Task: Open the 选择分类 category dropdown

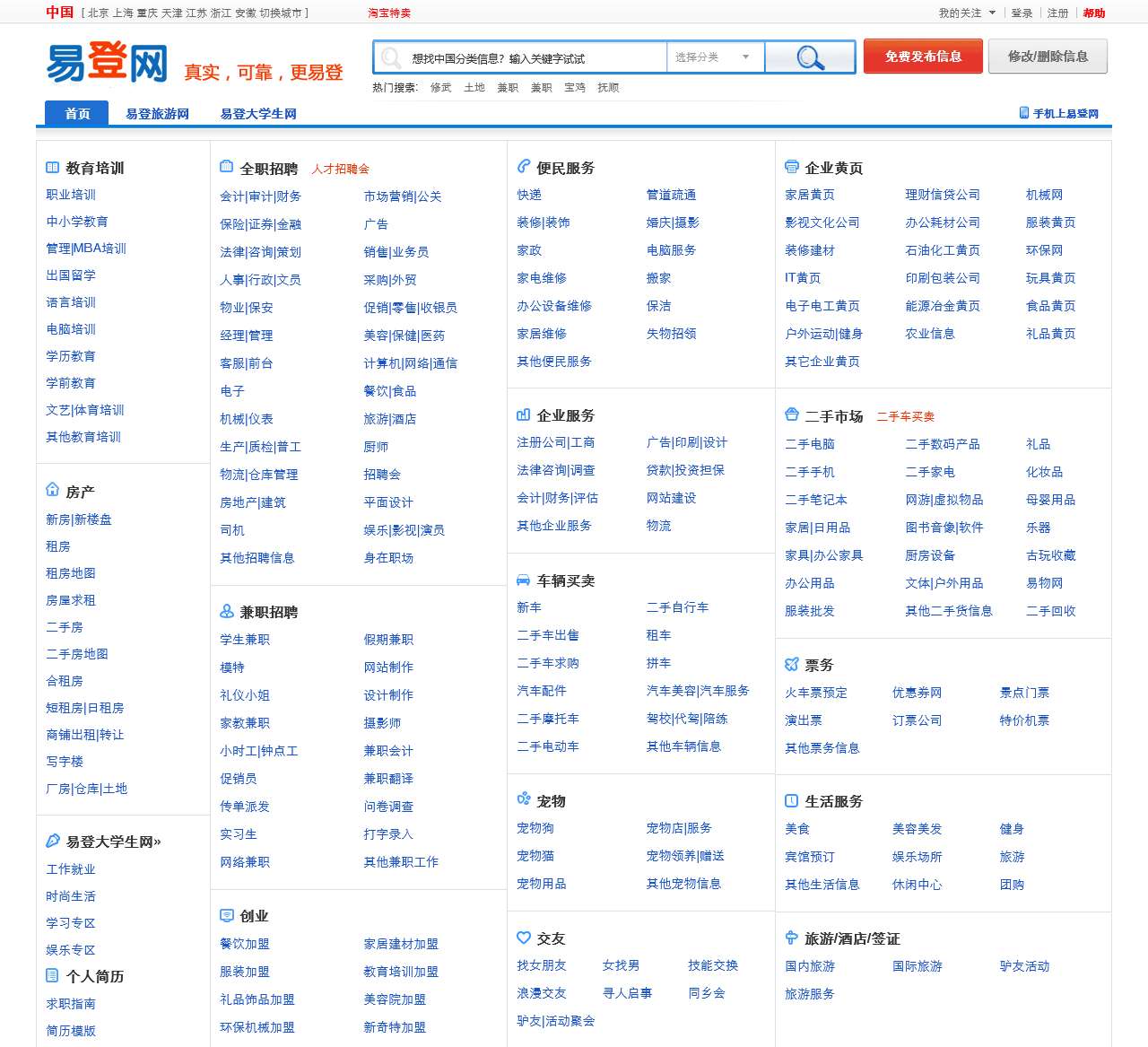Action: point(715,57)
